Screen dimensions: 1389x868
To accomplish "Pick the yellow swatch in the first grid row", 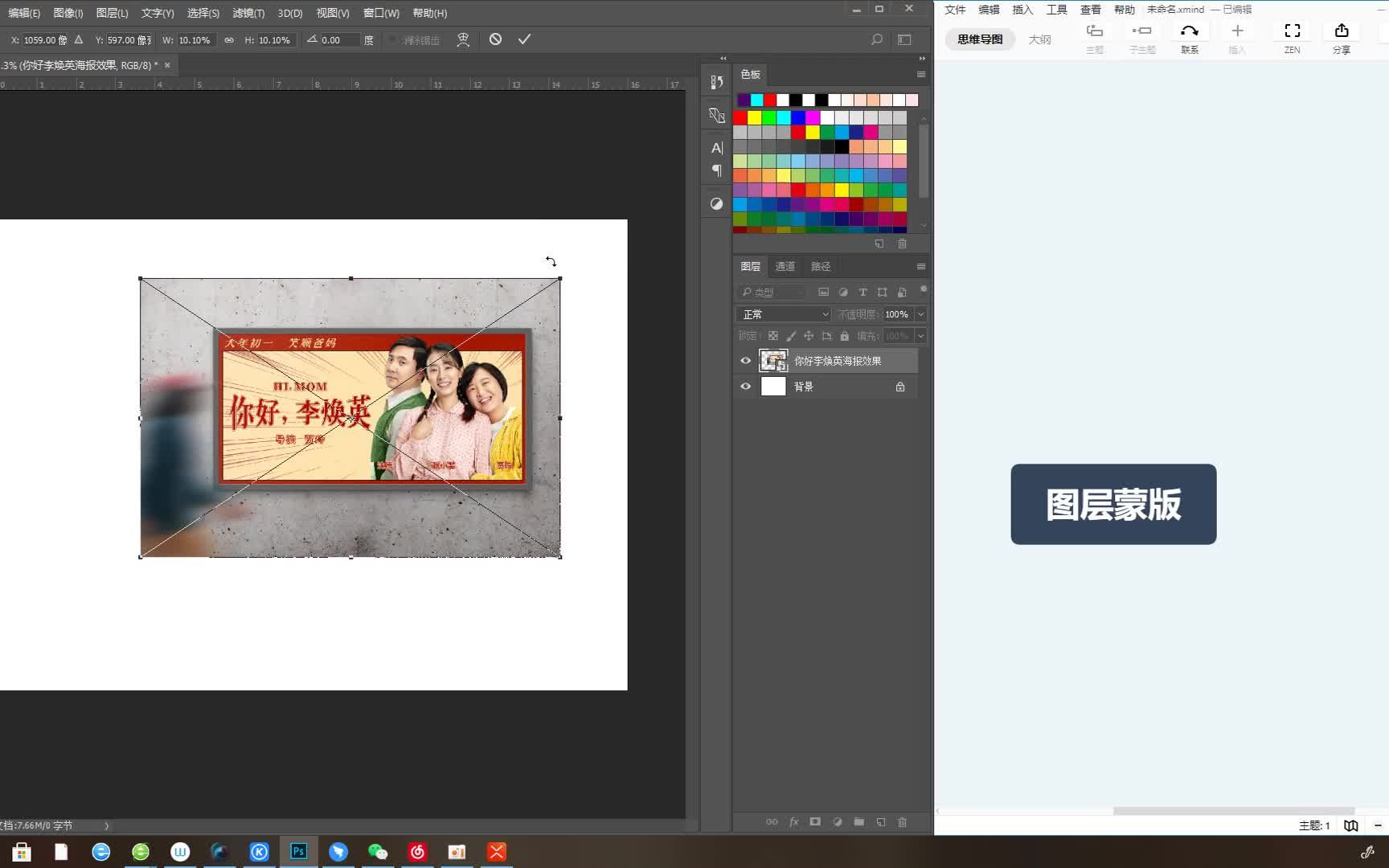I will 754,117.
